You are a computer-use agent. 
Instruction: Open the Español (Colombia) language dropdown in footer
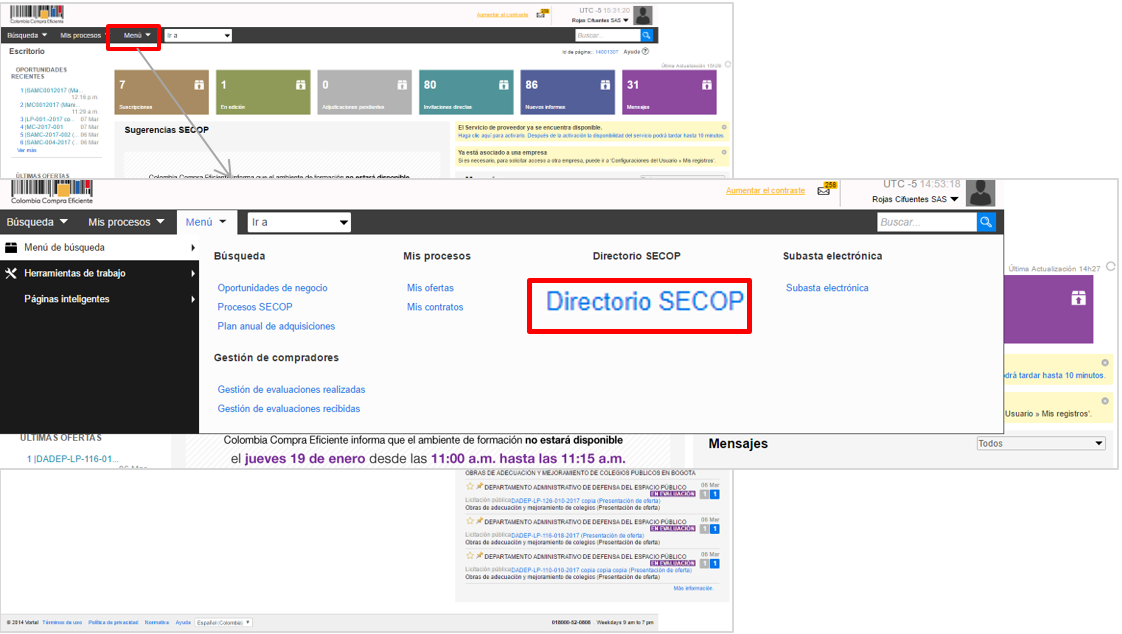[x=224, y=623]
